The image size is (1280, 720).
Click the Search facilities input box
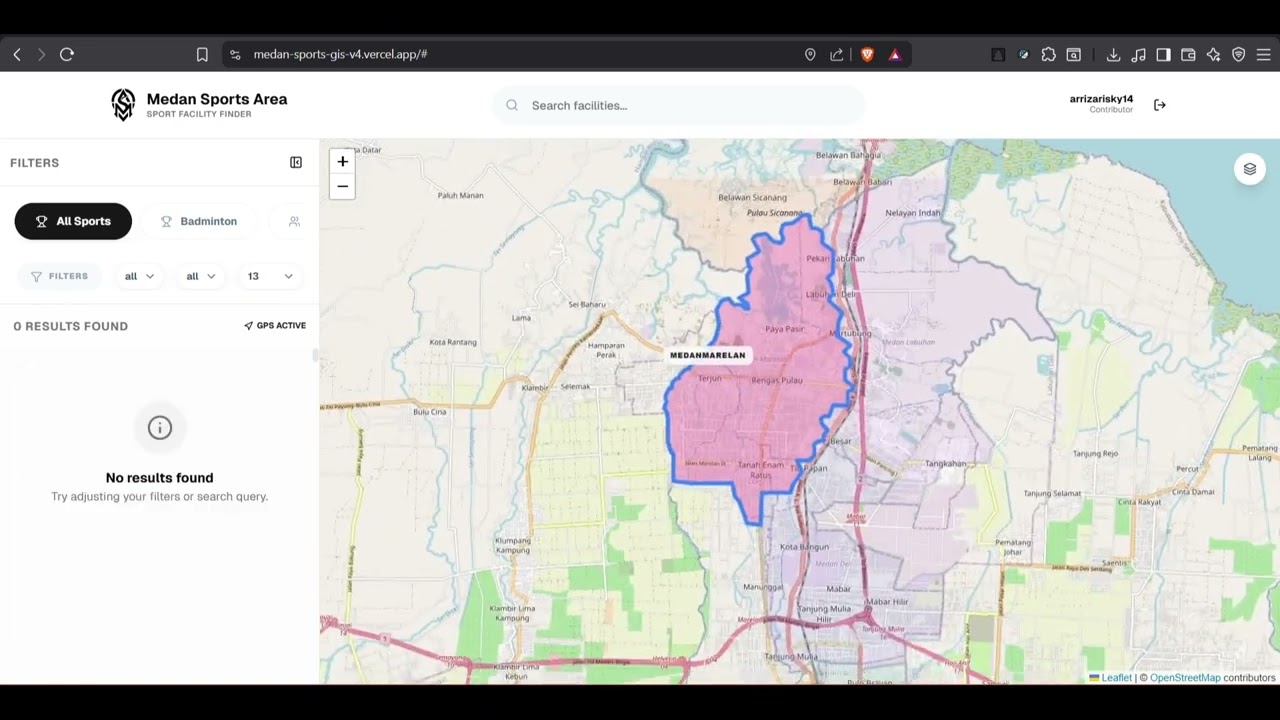coord(679,105)
